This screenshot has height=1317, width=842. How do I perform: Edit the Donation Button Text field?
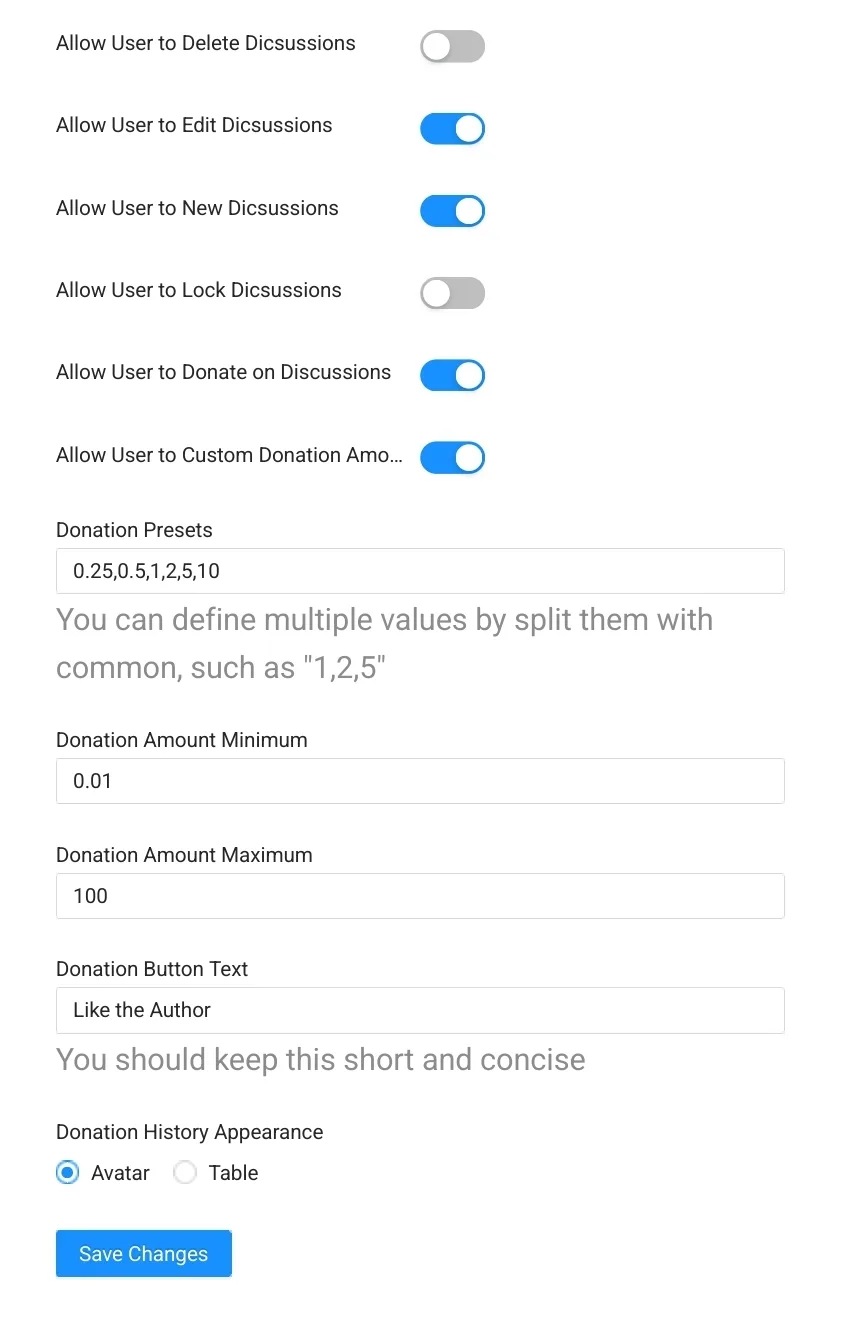pyautogui.click(x=420, y=1010)
